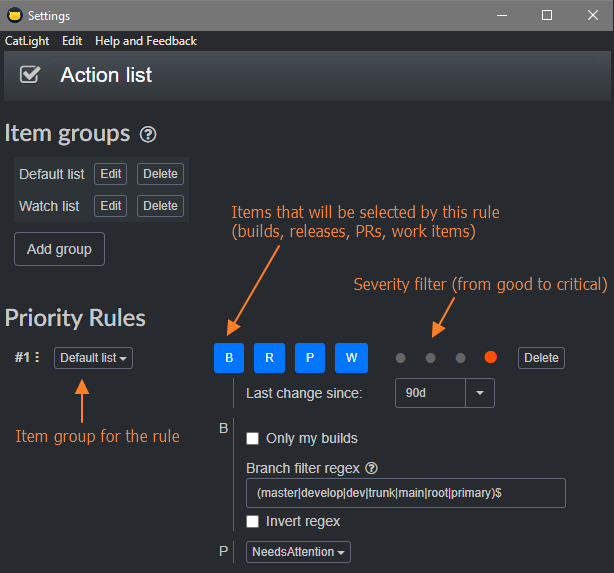
Task: Click the Branch filter regex help icon
Action: coord(371,468)
